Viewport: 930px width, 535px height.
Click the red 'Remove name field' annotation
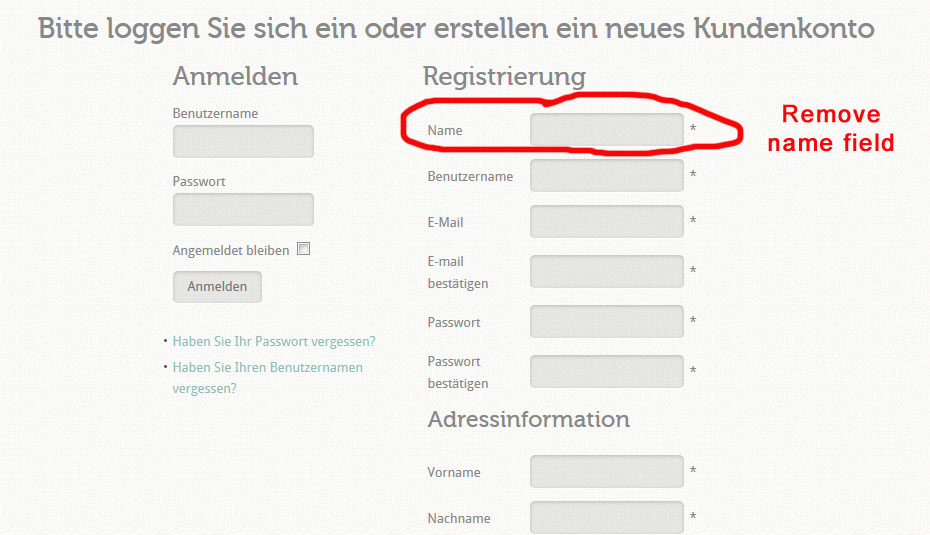(x=831, y=128)
